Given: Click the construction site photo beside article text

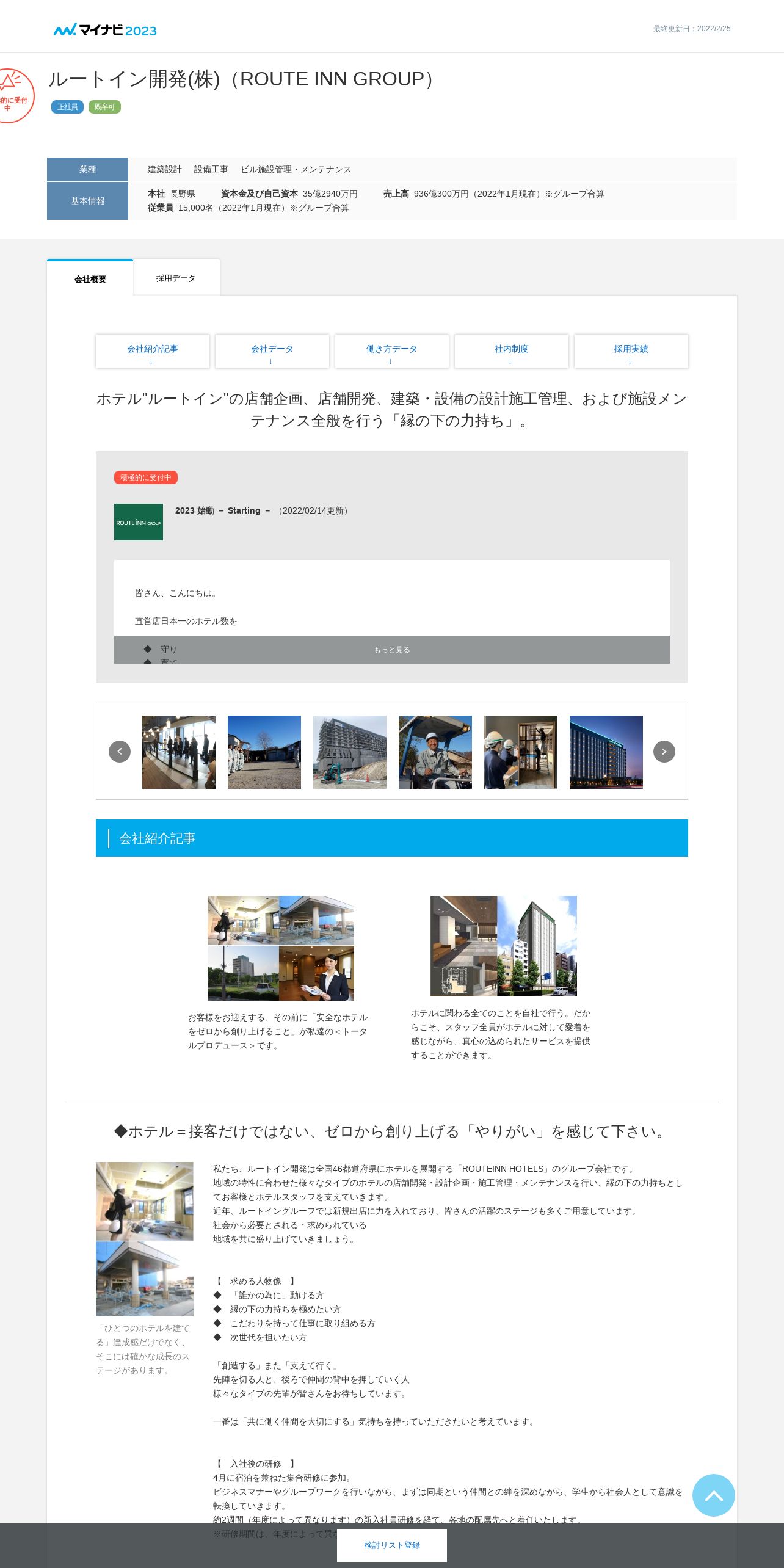Looking at the screenshot, I should click(145, 1239).
